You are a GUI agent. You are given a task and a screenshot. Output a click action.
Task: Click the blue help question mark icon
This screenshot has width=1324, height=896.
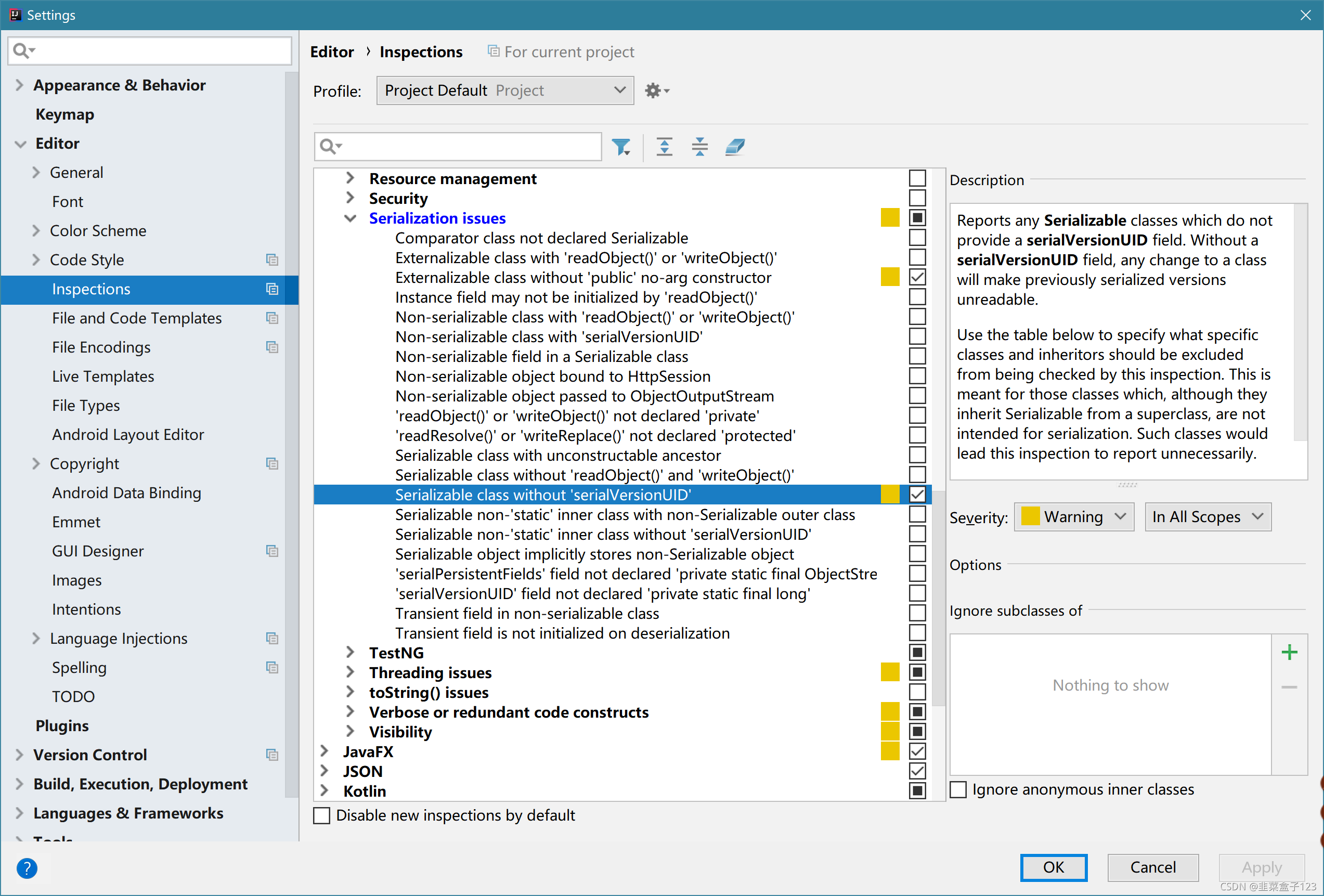(27, 868)
